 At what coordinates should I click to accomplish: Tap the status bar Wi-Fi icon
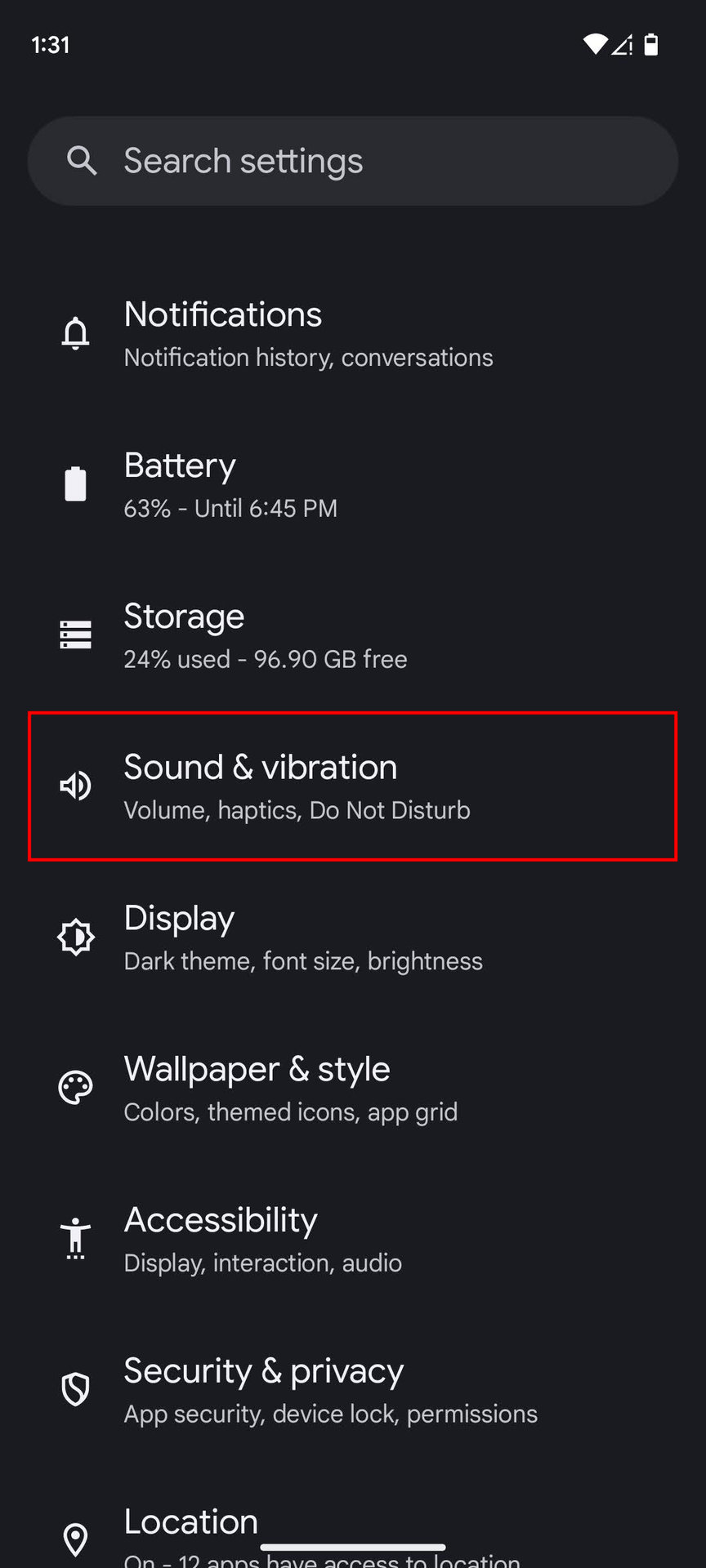pyautogui.click(x=595, y=44)
